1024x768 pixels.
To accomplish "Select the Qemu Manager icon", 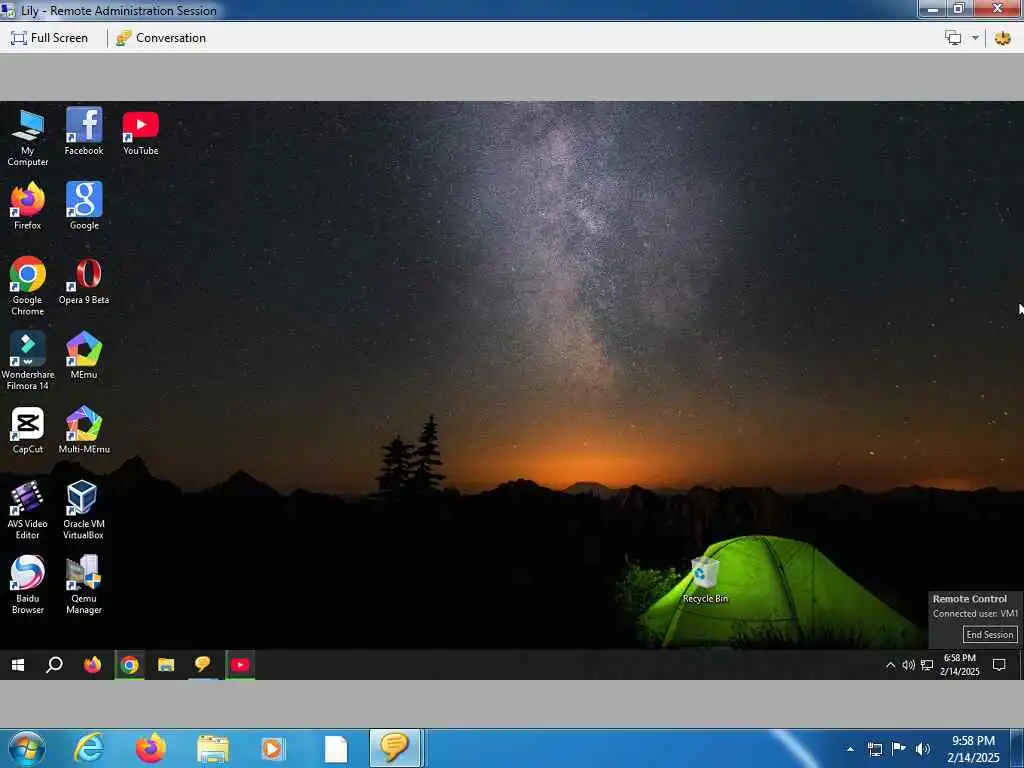I will 84,584.
